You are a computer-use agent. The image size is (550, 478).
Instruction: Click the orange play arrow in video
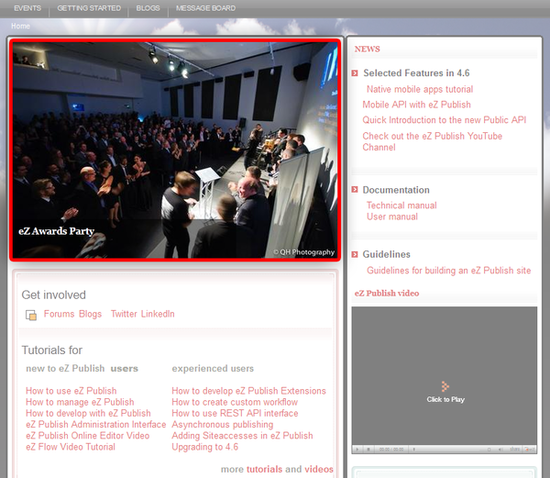[x=445, y=386]
